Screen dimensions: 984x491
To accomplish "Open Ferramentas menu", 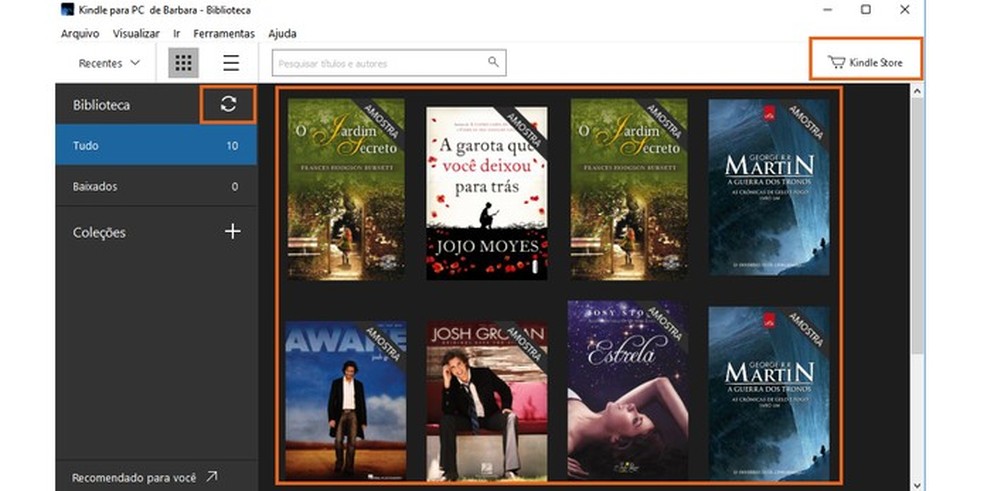I will point(224,34).
